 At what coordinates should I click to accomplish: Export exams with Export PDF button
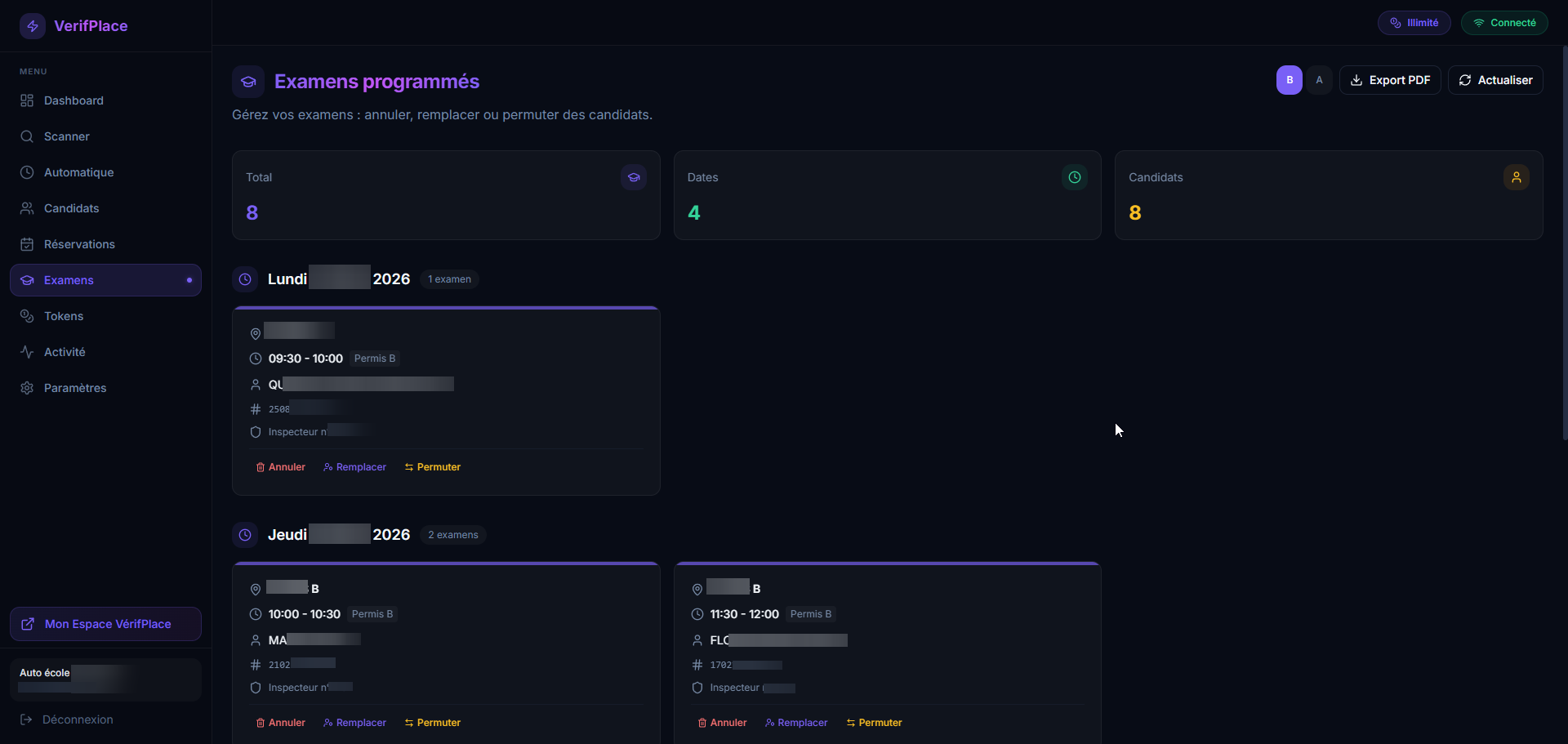(1390, 80)
